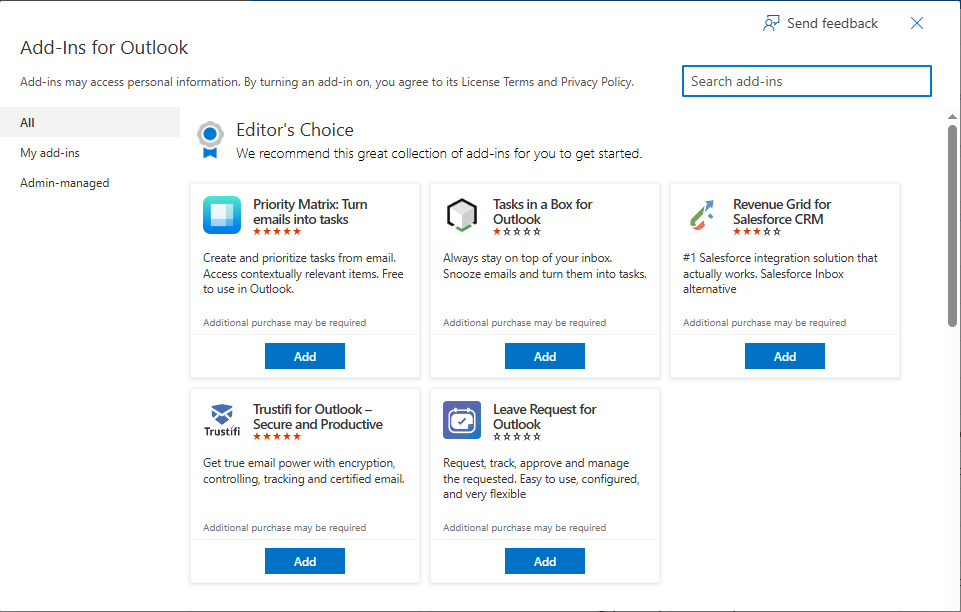961x612 pixels.
Task: Close the Add-Ins dialog
Action: [x=917, y=23]
